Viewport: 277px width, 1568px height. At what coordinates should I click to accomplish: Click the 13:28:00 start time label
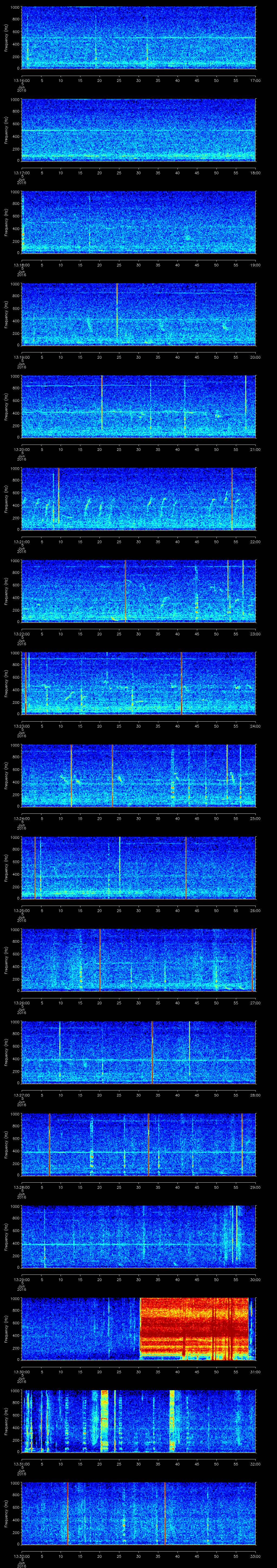(x=21, y=1187)
